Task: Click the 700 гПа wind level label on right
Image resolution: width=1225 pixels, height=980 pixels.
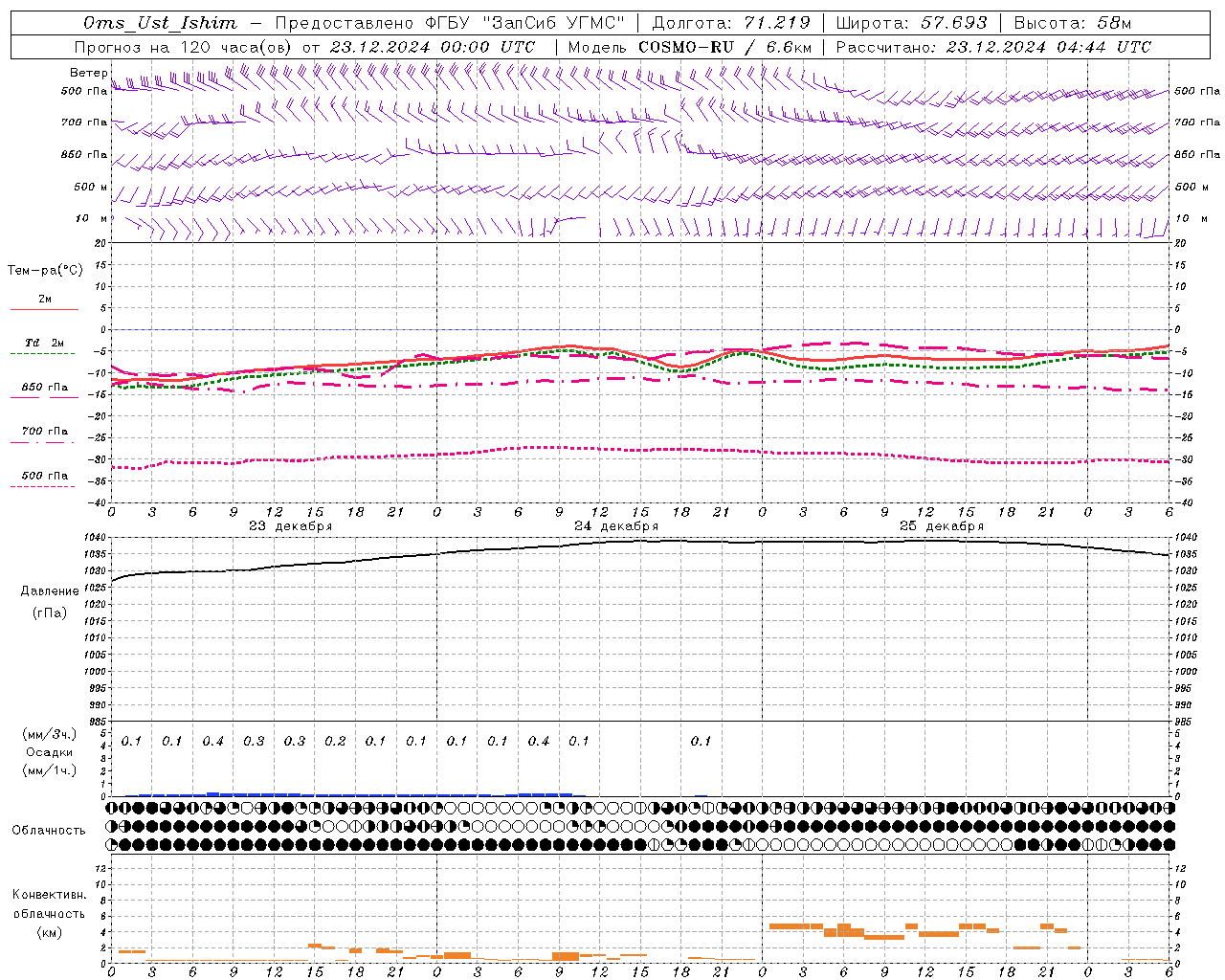Action: 1197,122
